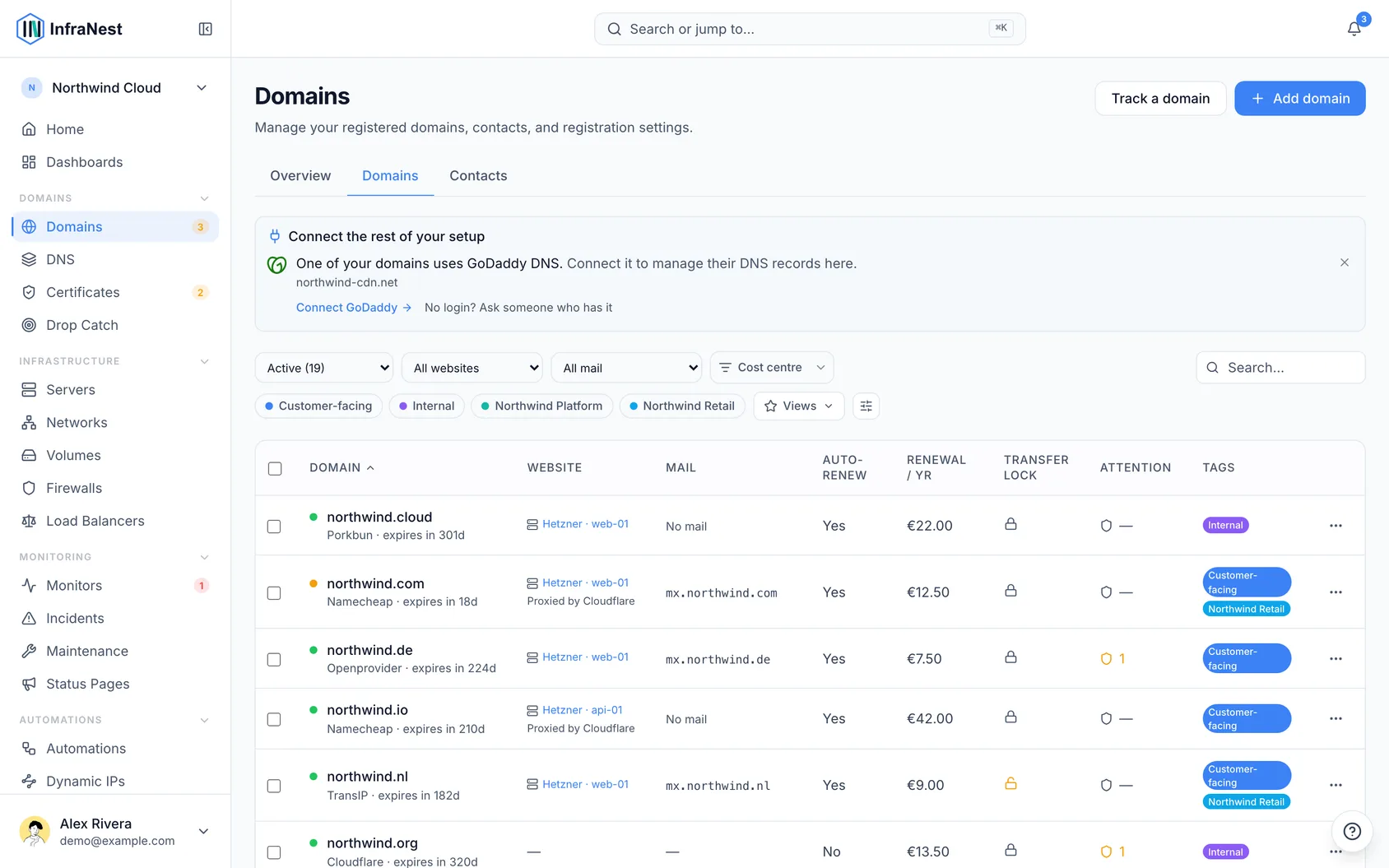This screenshot has height=868, width=1389.
Task: Open Load Balancers section
Action: (x=115, y=522)
